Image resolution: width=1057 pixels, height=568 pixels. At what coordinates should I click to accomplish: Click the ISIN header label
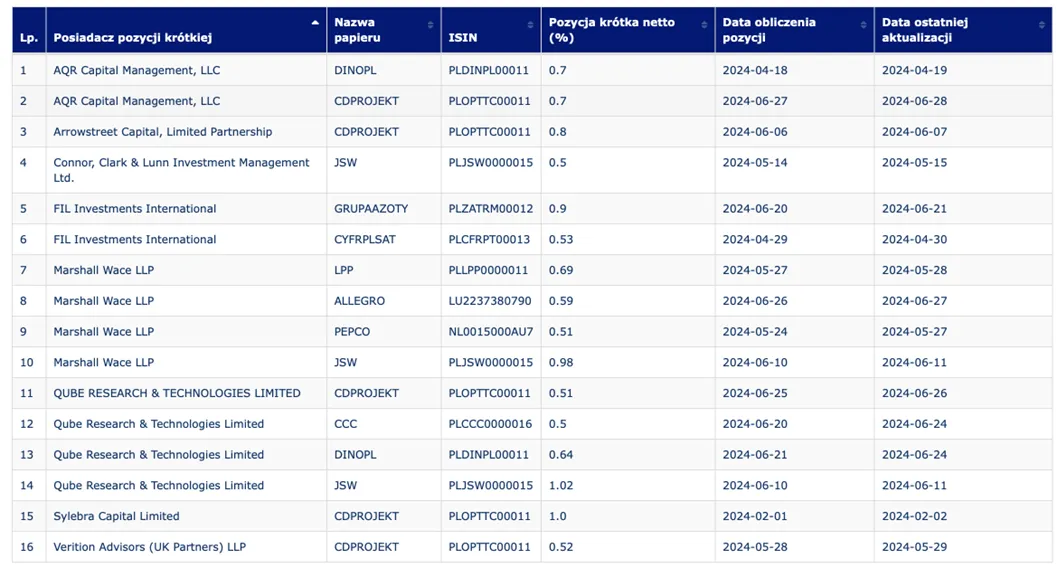[x=463, y=38]
